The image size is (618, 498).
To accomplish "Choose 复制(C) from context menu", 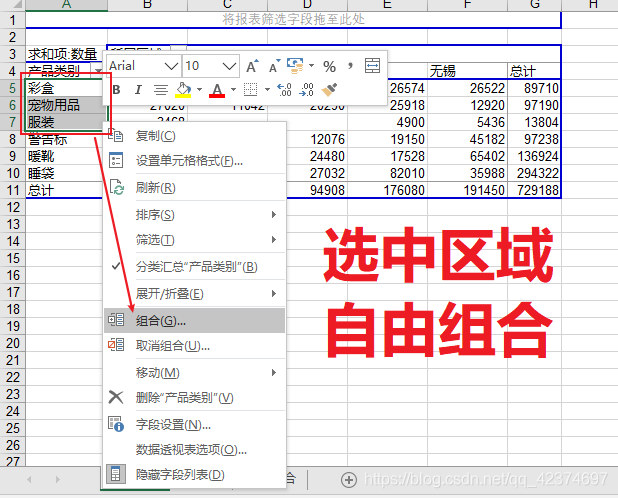I will click(x=194, y=136).
